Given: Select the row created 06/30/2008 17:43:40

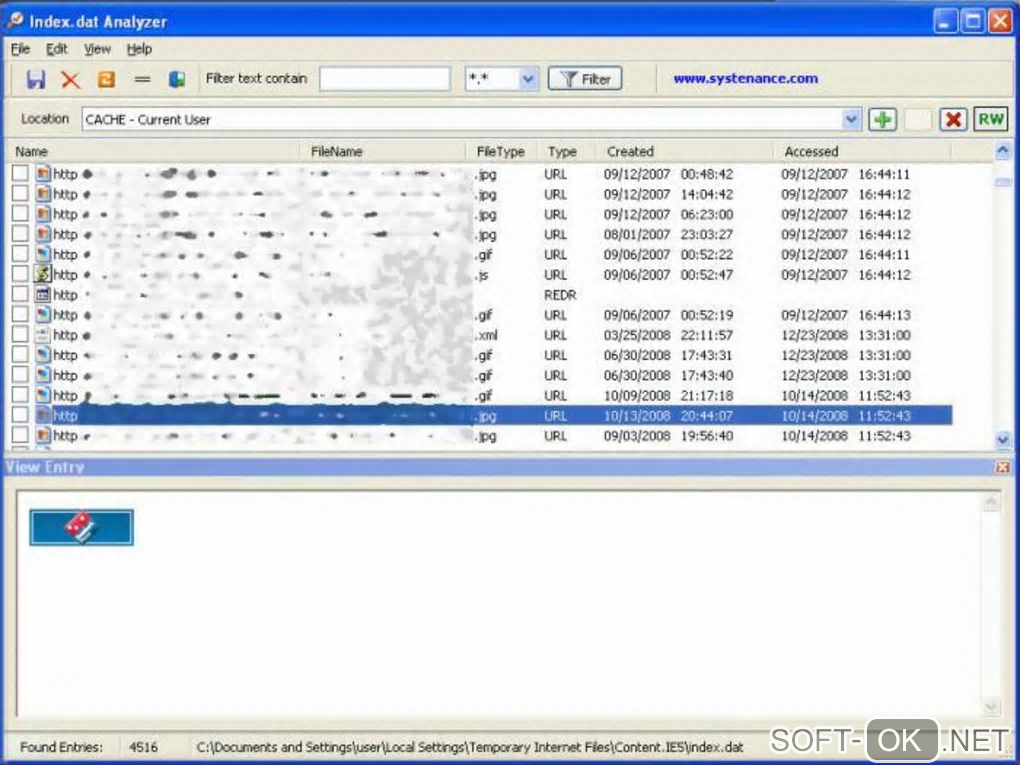Looking at the screenshot, I should 481,375.
